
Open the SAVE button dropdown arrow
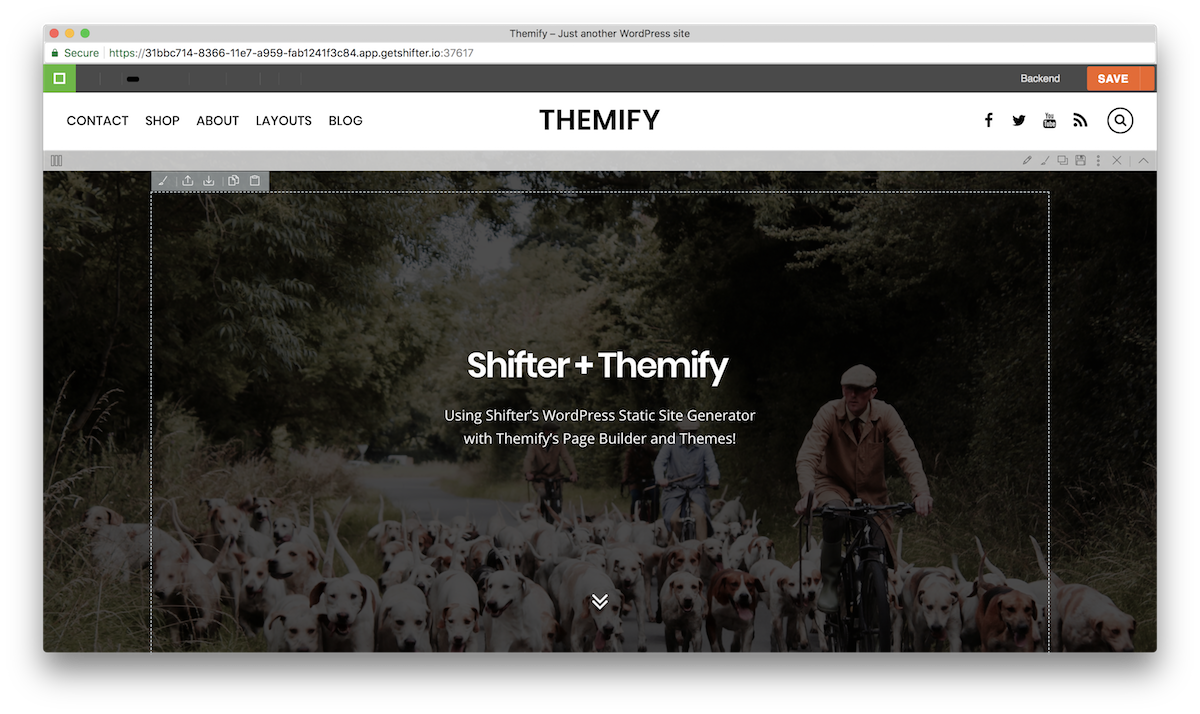[1148, 78]
